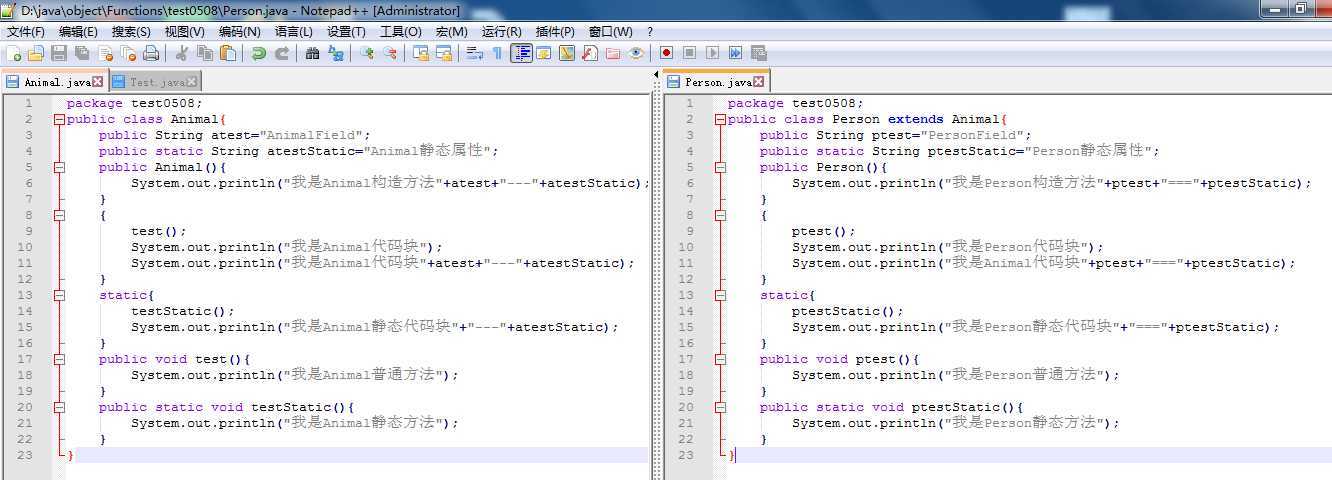Image resolution: width=1332 pixels, height=480 pixels.
Task: Activate the Person.java tab
Action: (715, 82)
